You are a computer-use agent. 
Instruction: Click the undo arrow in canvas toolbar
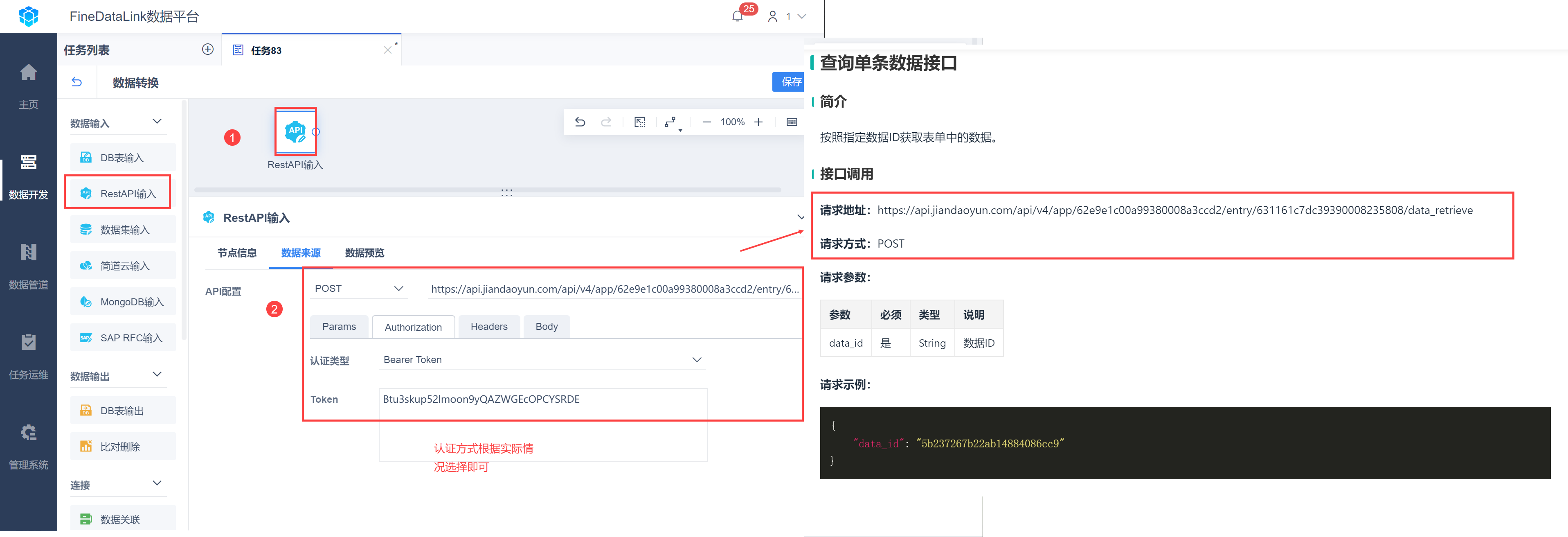click(580, 122)
